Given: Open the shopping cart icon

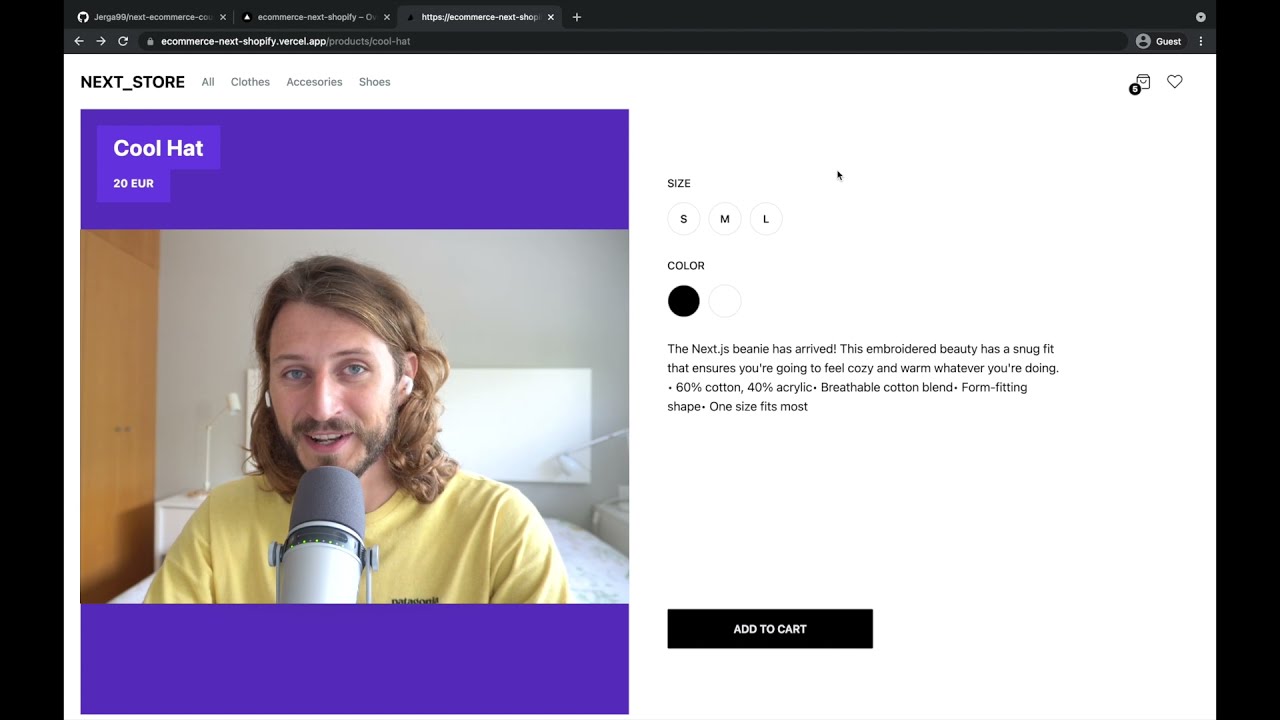Looking at the screenshot, I should pyautogui.click(x=1142, y=82).
